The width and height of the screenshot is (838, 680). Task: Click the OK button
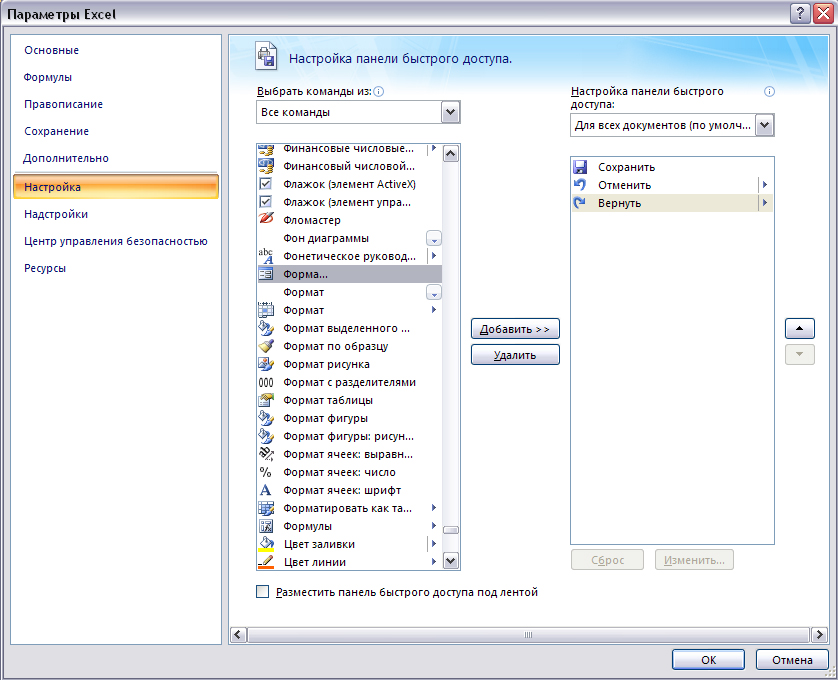point(708,660)
